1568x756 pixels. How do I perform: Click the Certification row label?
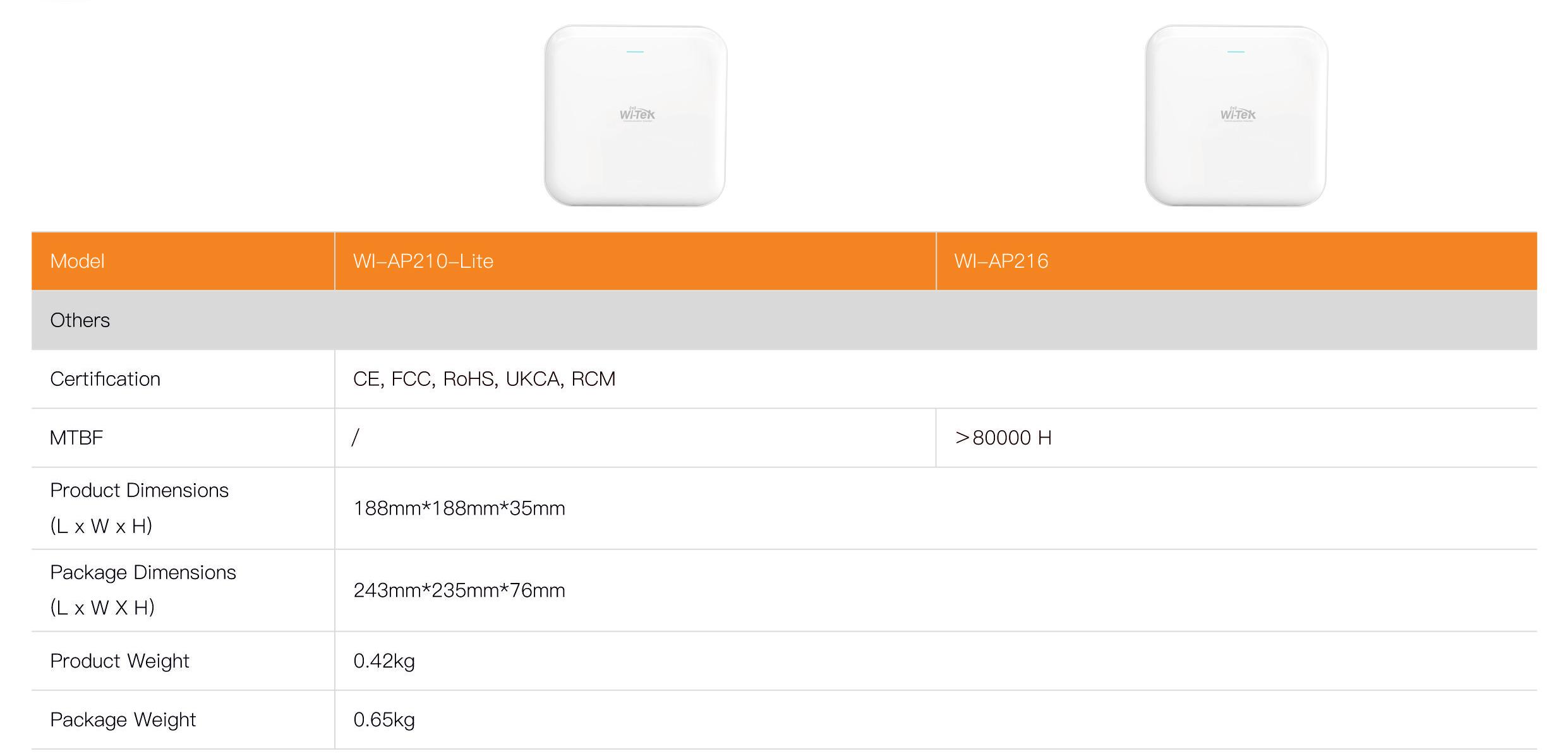[105, 379]
